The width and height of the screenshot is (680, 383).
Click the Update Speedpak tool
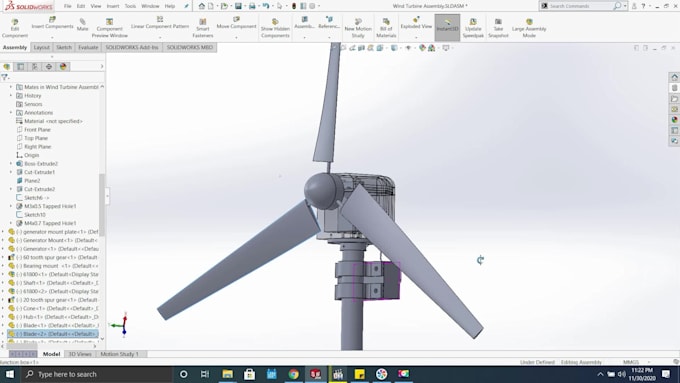coord(473,28)
